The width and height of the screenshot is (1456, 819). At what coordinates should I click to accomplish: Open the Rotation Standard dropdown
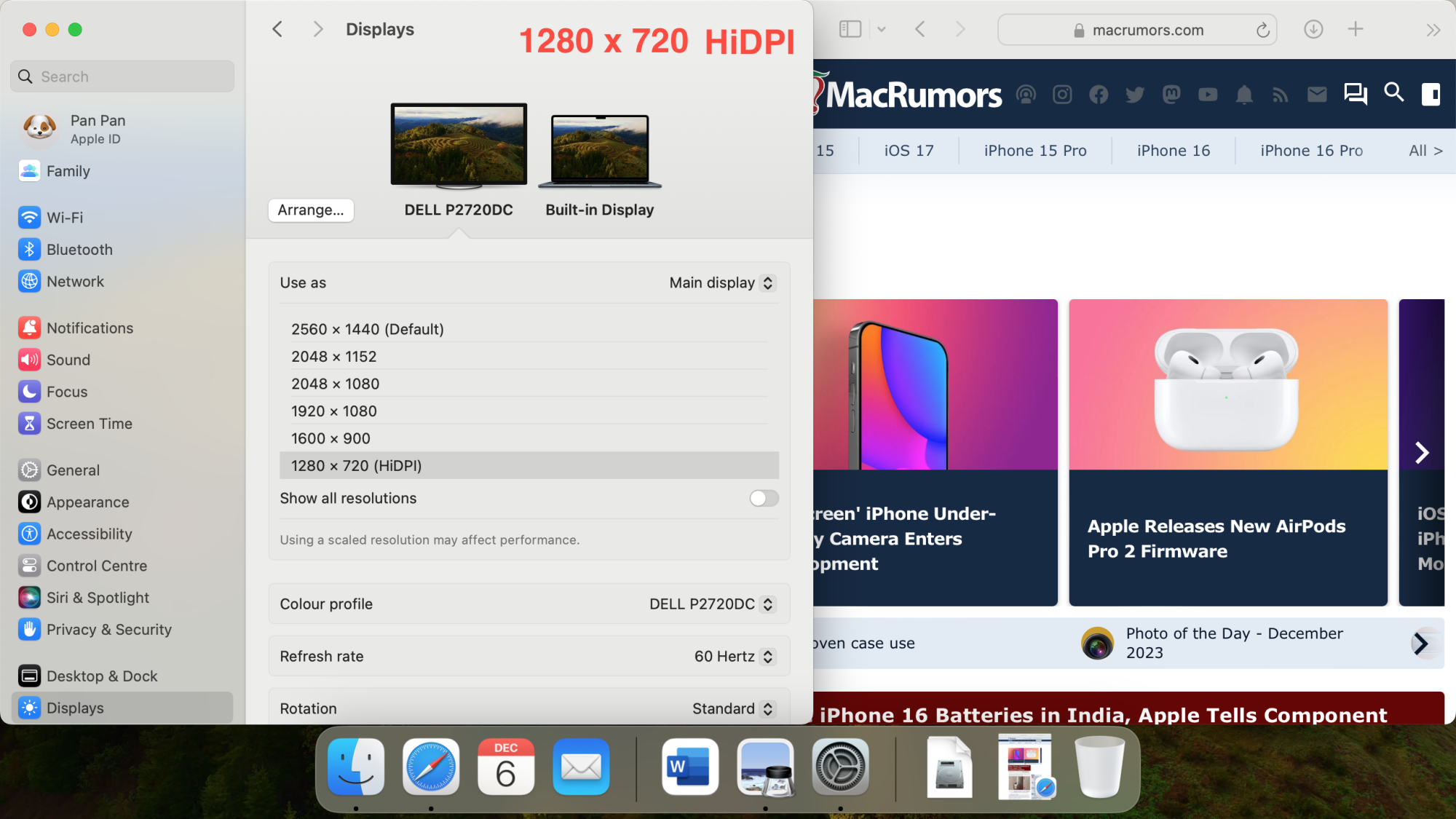click(x=733, y=709)
